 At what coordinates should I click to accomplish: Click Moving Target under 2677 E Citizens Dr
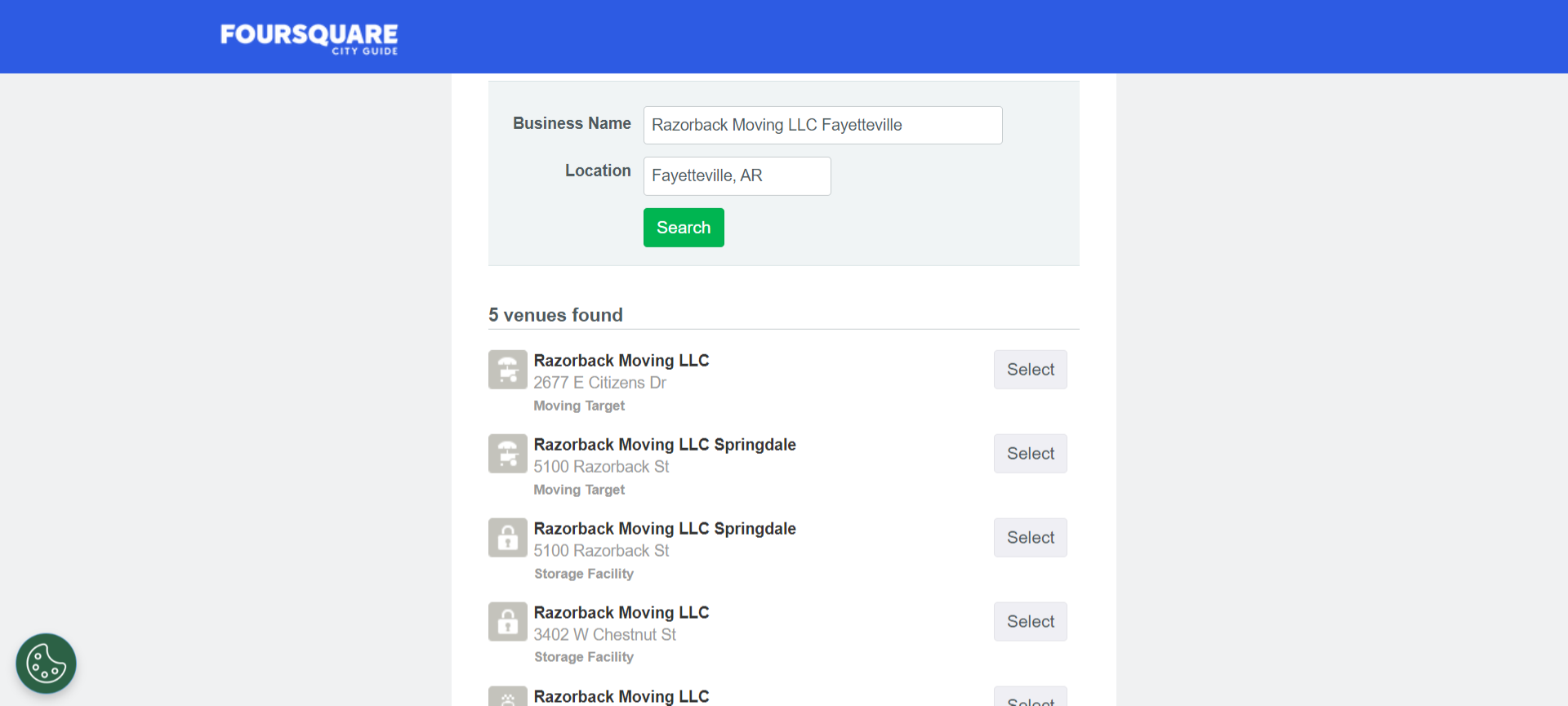[x=579, y=406]
